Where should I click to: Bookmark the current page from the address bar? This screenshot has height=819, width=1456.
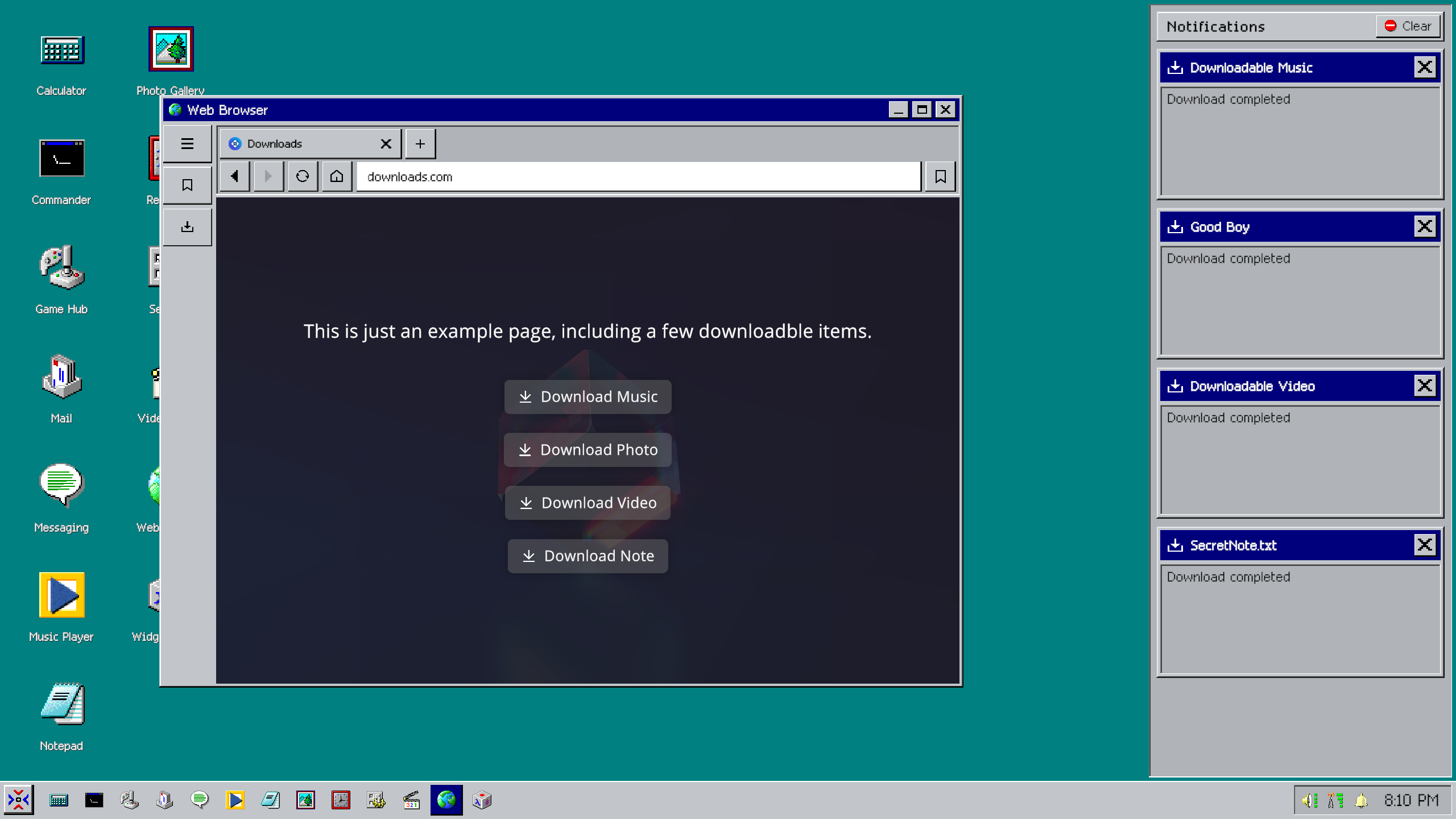pos(940,176)
